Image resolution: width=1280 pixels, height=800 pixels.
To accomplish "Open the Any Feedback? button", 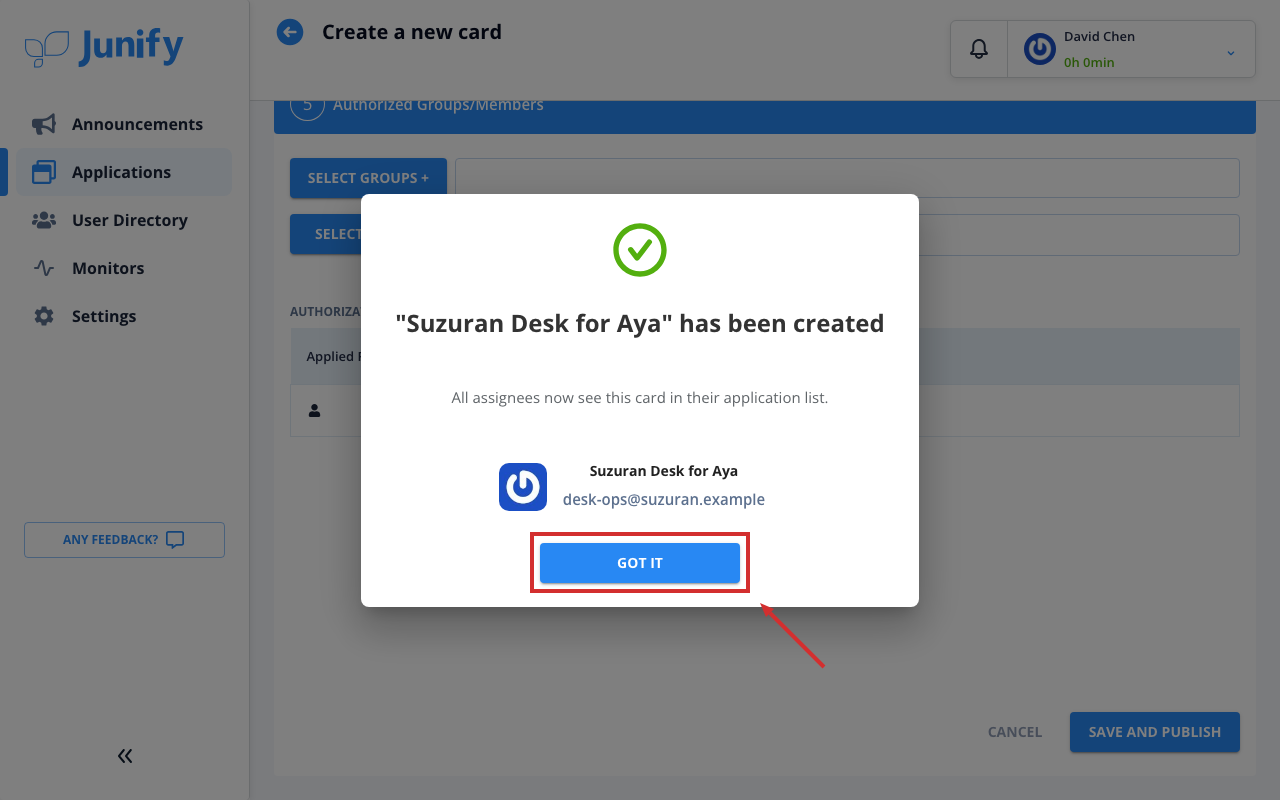I will (x=124, y=540).
